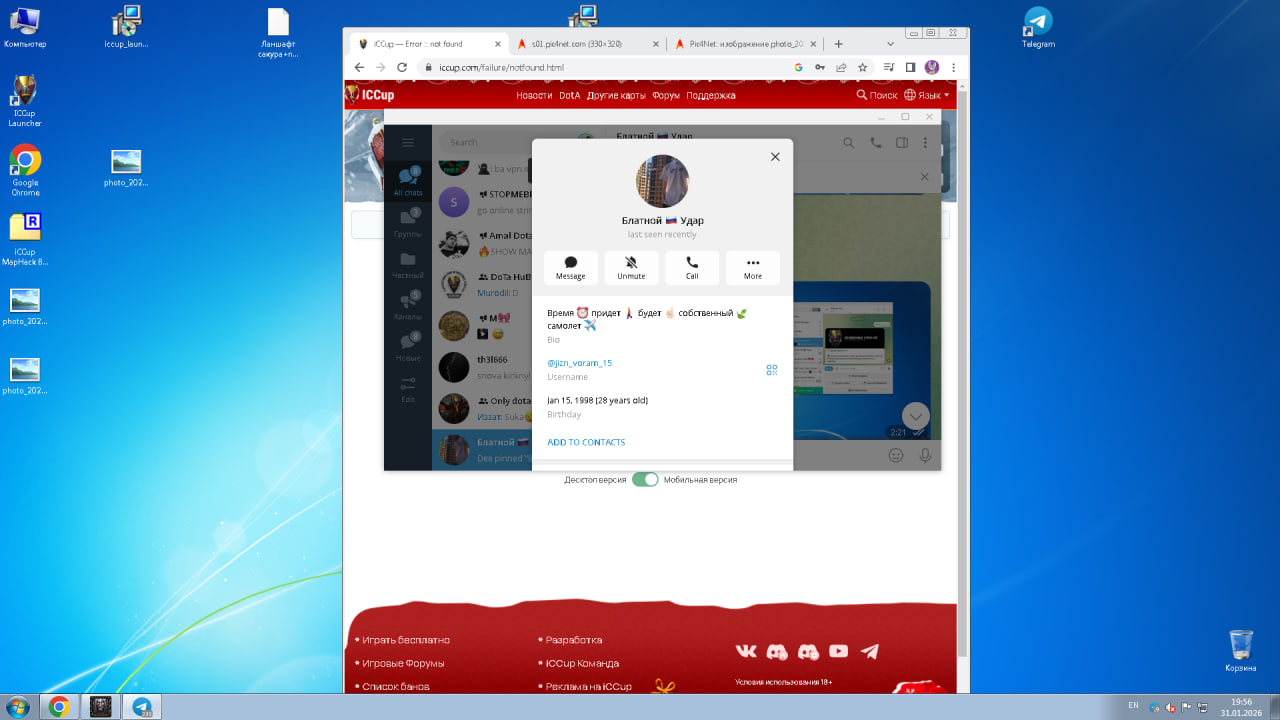Show the QR code for the username
The image size is (1280, 720).
pos(772,369)
